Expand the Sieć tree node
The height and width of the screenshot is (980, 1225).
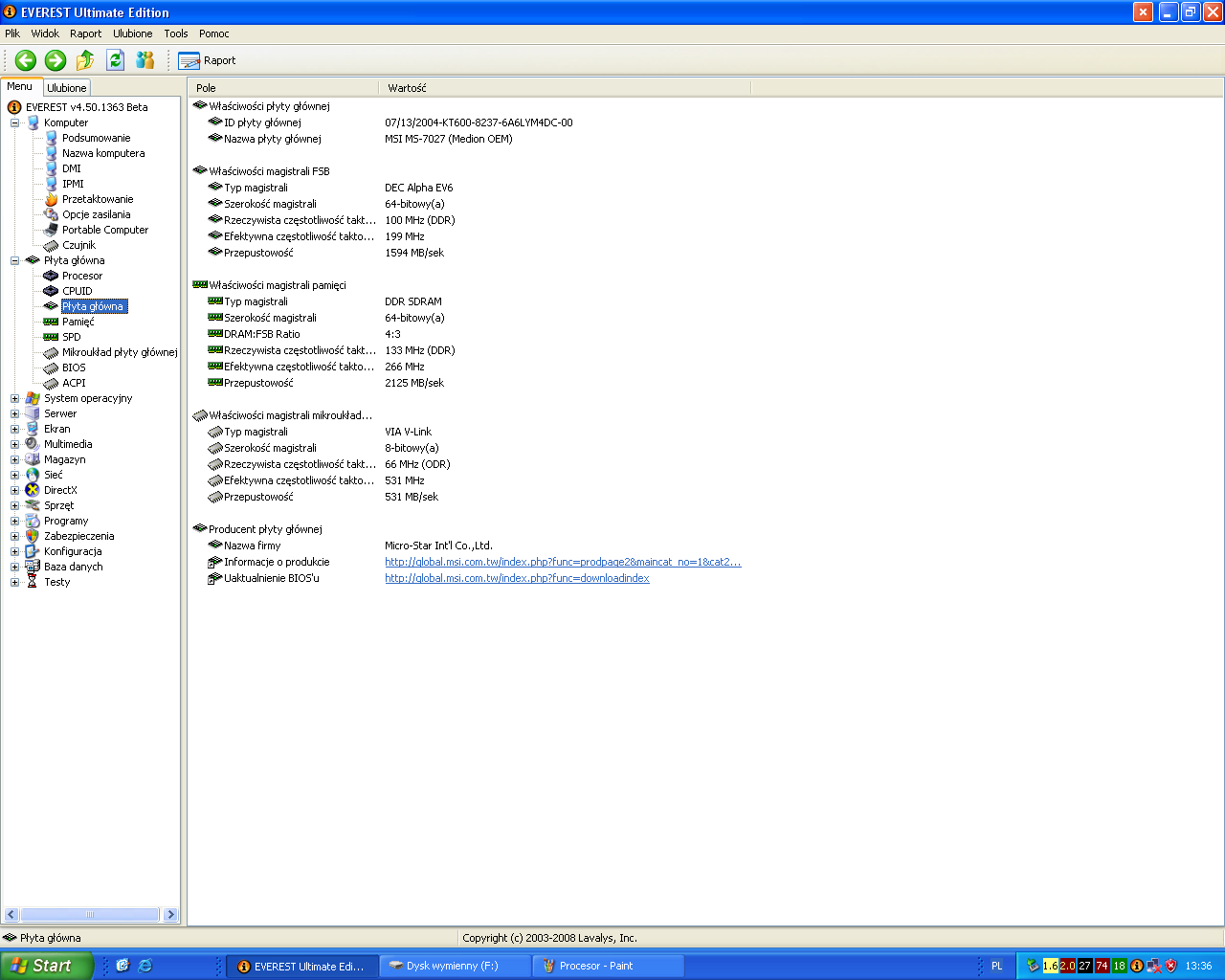14,475
